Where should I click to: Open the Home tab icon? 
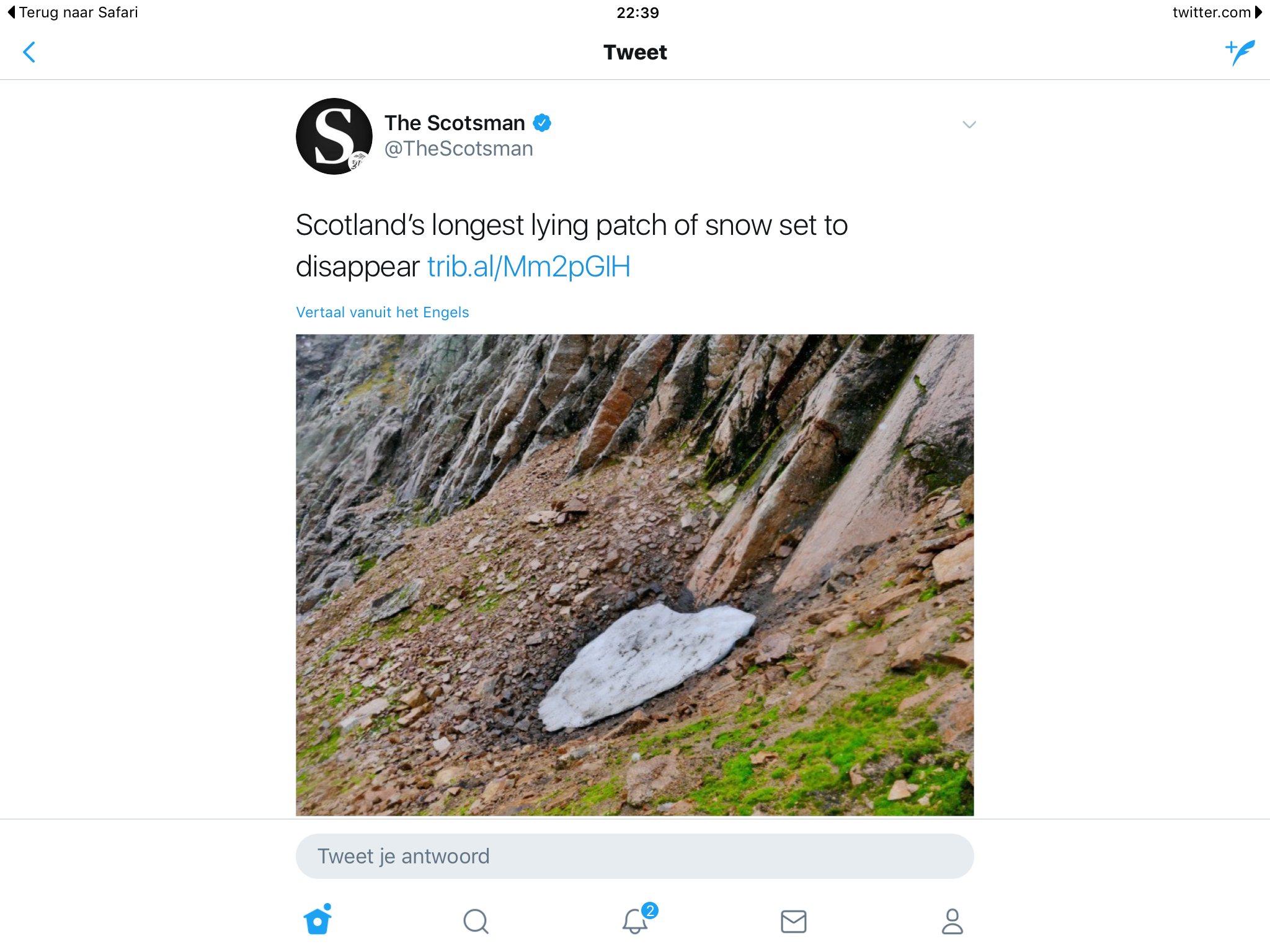[318, 920]
